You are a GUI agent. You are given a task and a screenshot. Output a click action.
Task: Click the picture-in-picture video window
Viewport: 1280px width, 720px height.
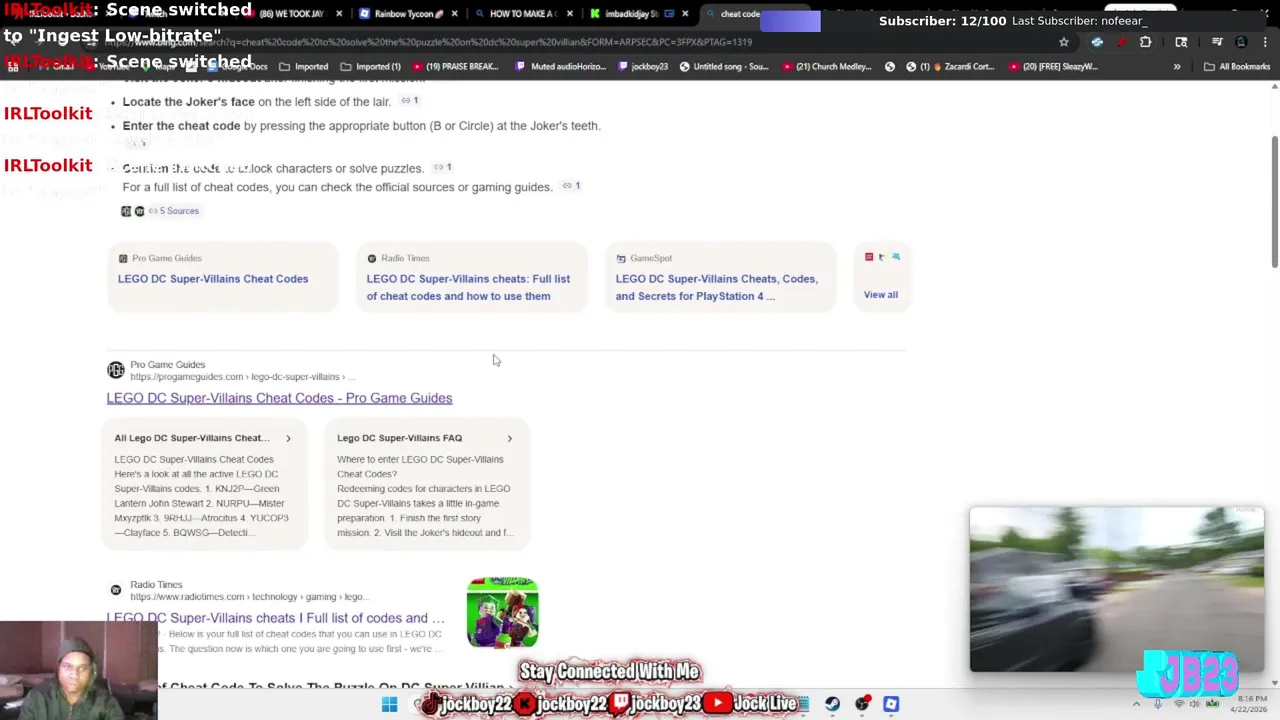click(x=1117, y=589)
